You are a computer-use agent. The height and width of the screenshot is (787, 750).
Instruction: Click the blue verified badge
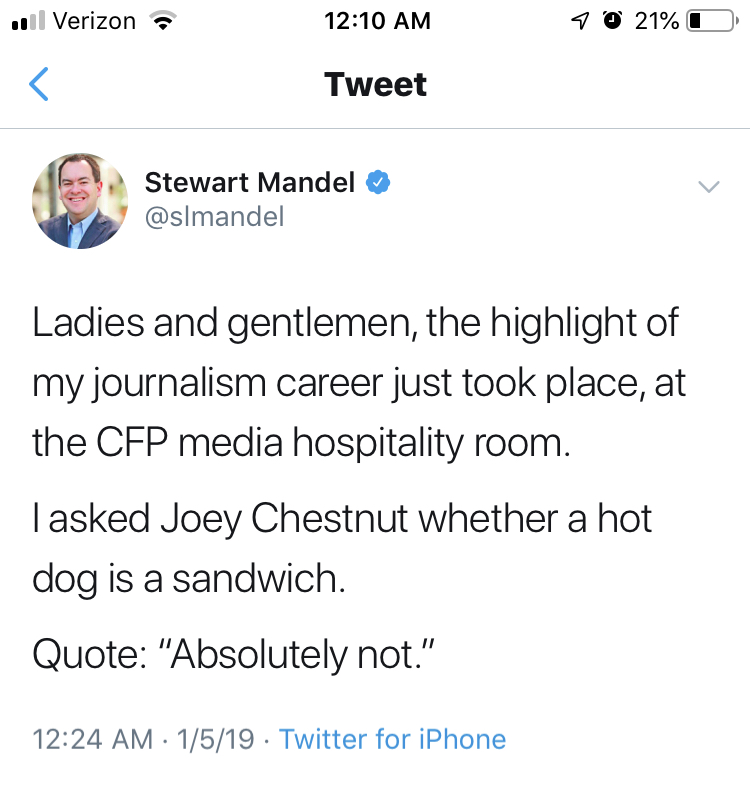coord(377,182)
